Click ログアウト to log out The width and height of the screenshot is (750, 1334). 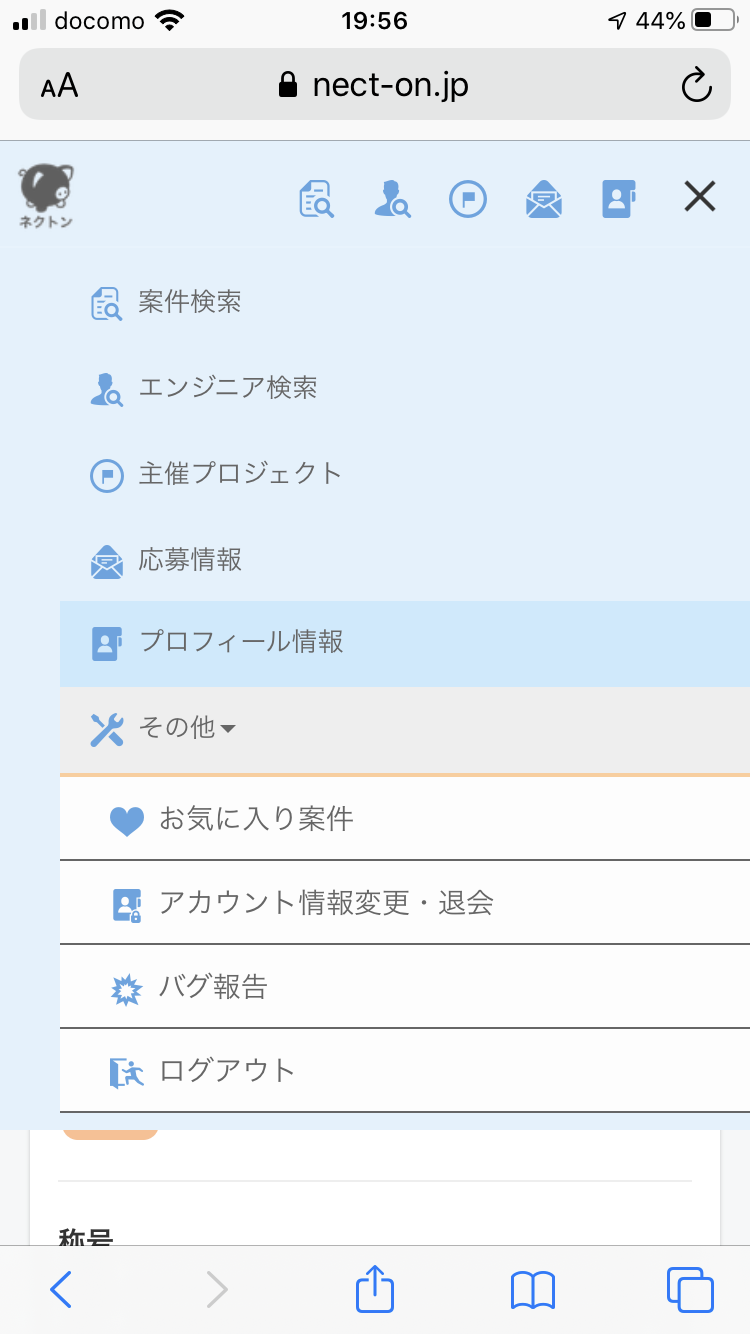405,1071
